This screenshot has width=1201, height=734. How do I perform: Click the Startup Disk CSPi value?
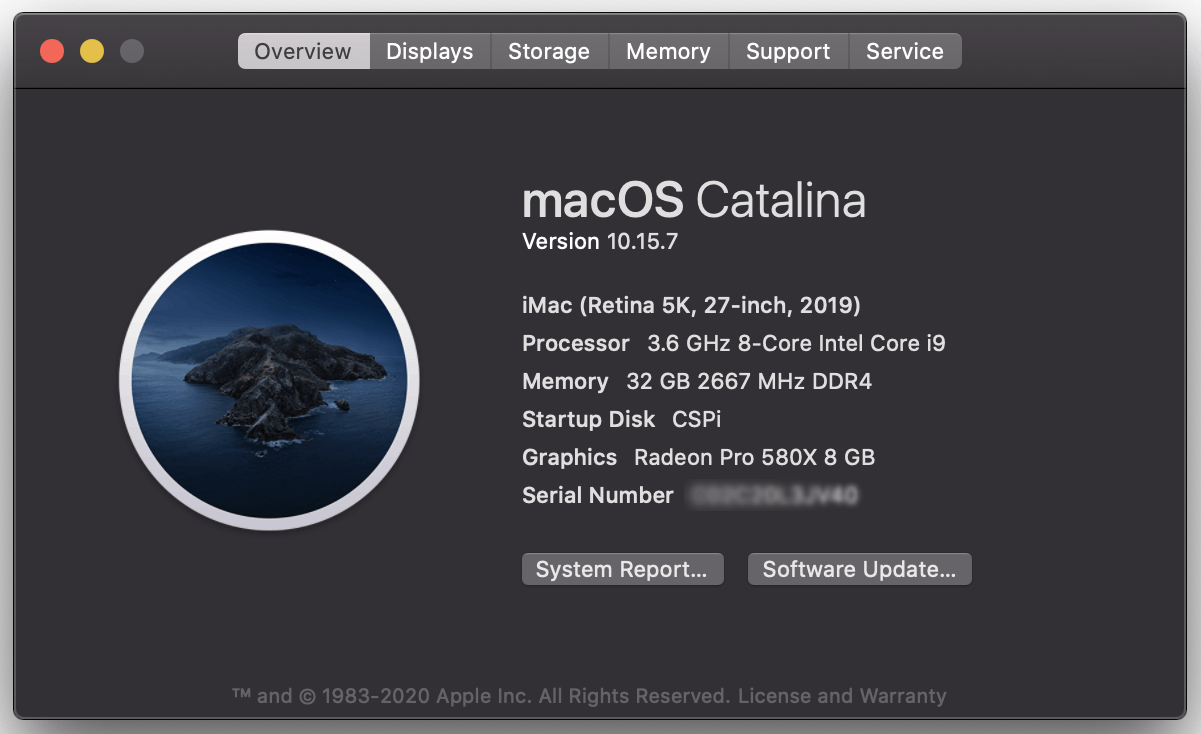(696, 419)
